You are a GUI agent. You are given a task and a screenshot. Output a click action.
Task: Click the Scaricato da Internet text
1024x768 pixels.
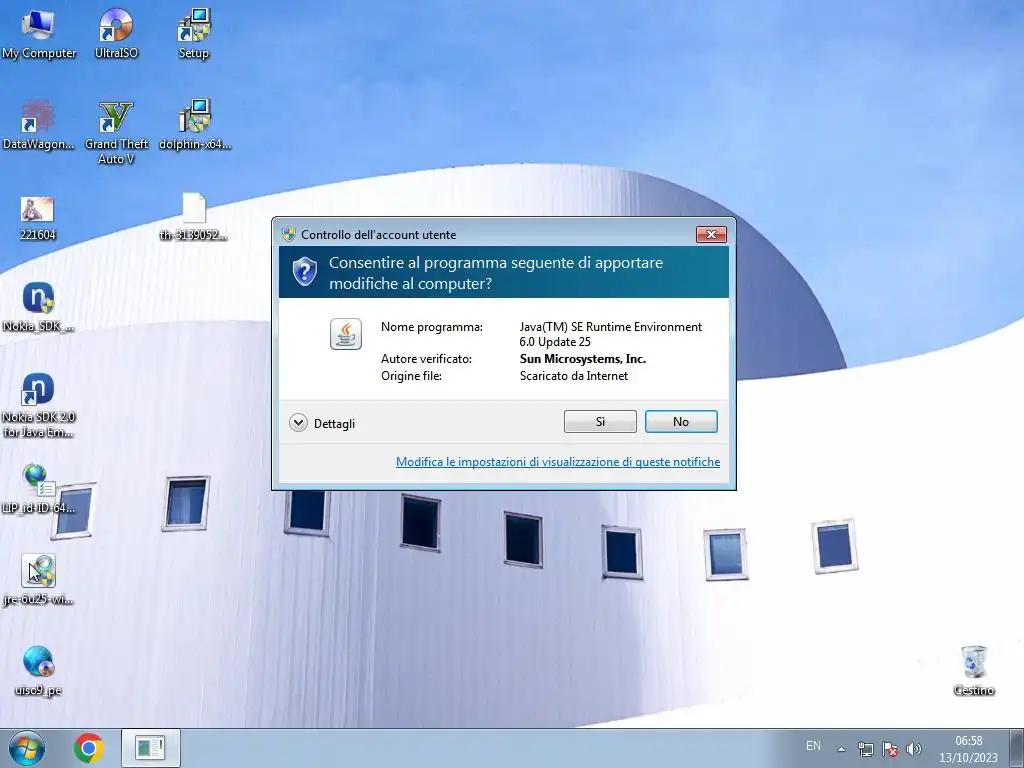[x=573, y=376]
